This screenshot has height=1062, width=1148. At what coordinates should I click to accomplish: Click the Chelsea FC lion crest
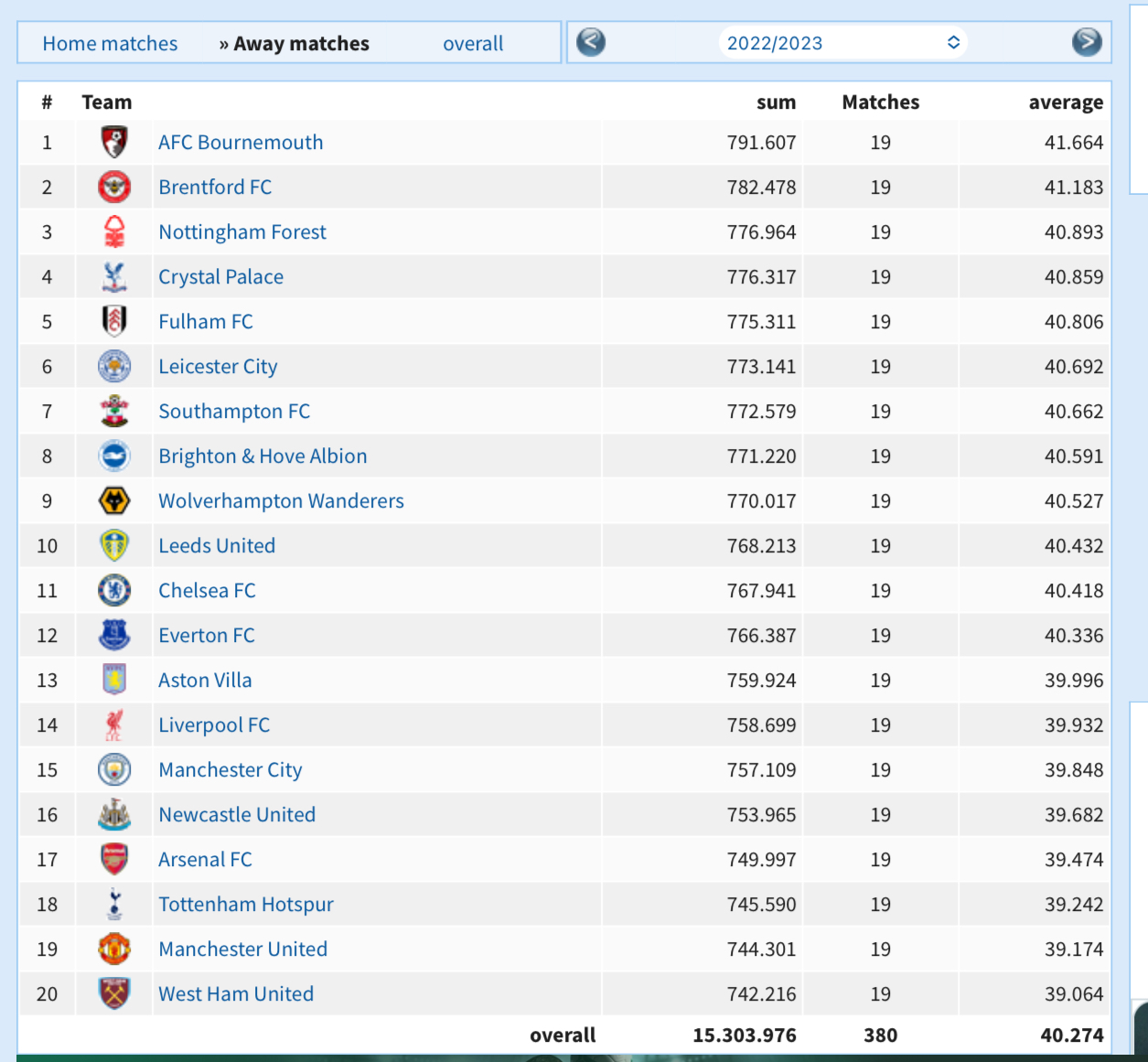click(114, 590)
